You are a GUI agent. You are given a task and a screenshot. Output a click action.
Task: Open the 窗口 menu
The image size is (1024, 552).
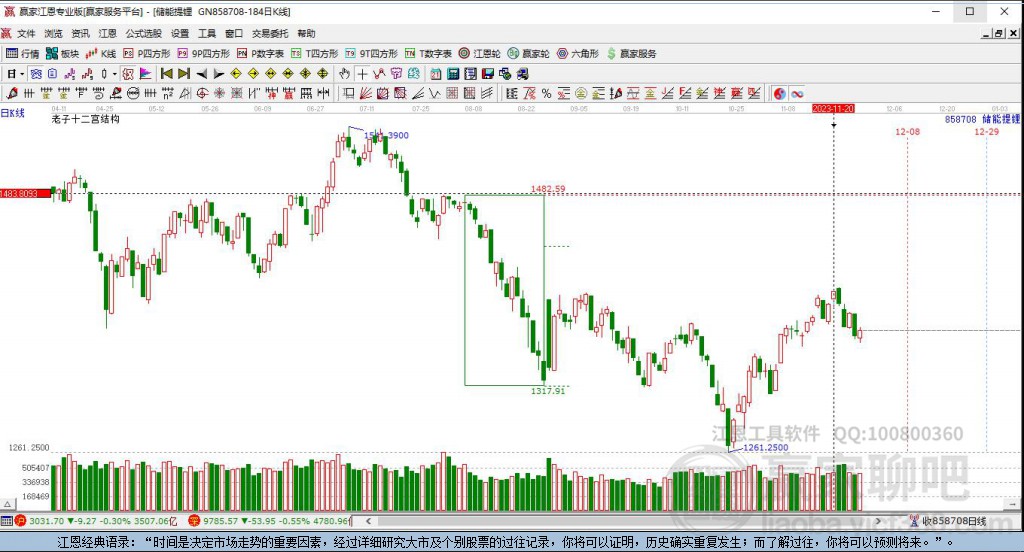[x=234, y=33]
